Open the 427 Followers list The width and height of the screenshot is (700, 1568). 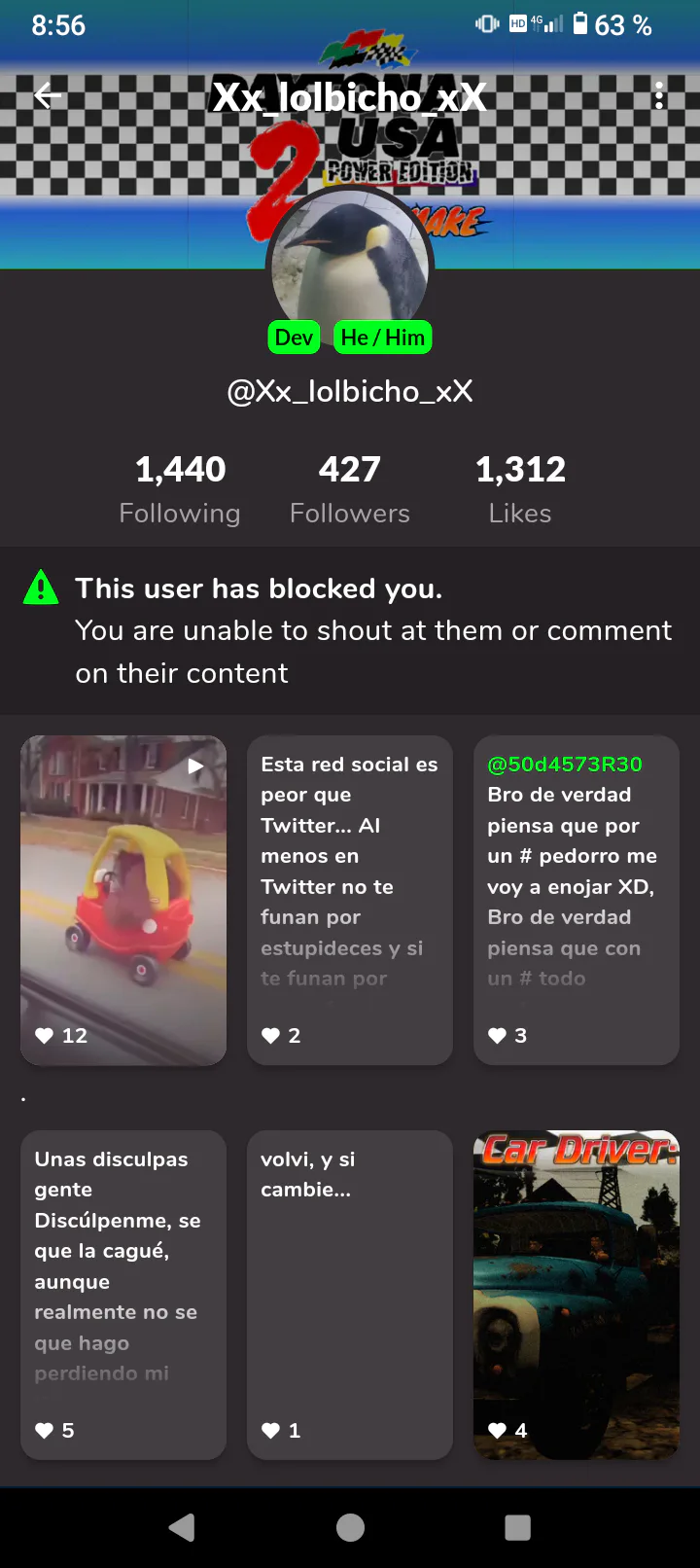[350, 488]
